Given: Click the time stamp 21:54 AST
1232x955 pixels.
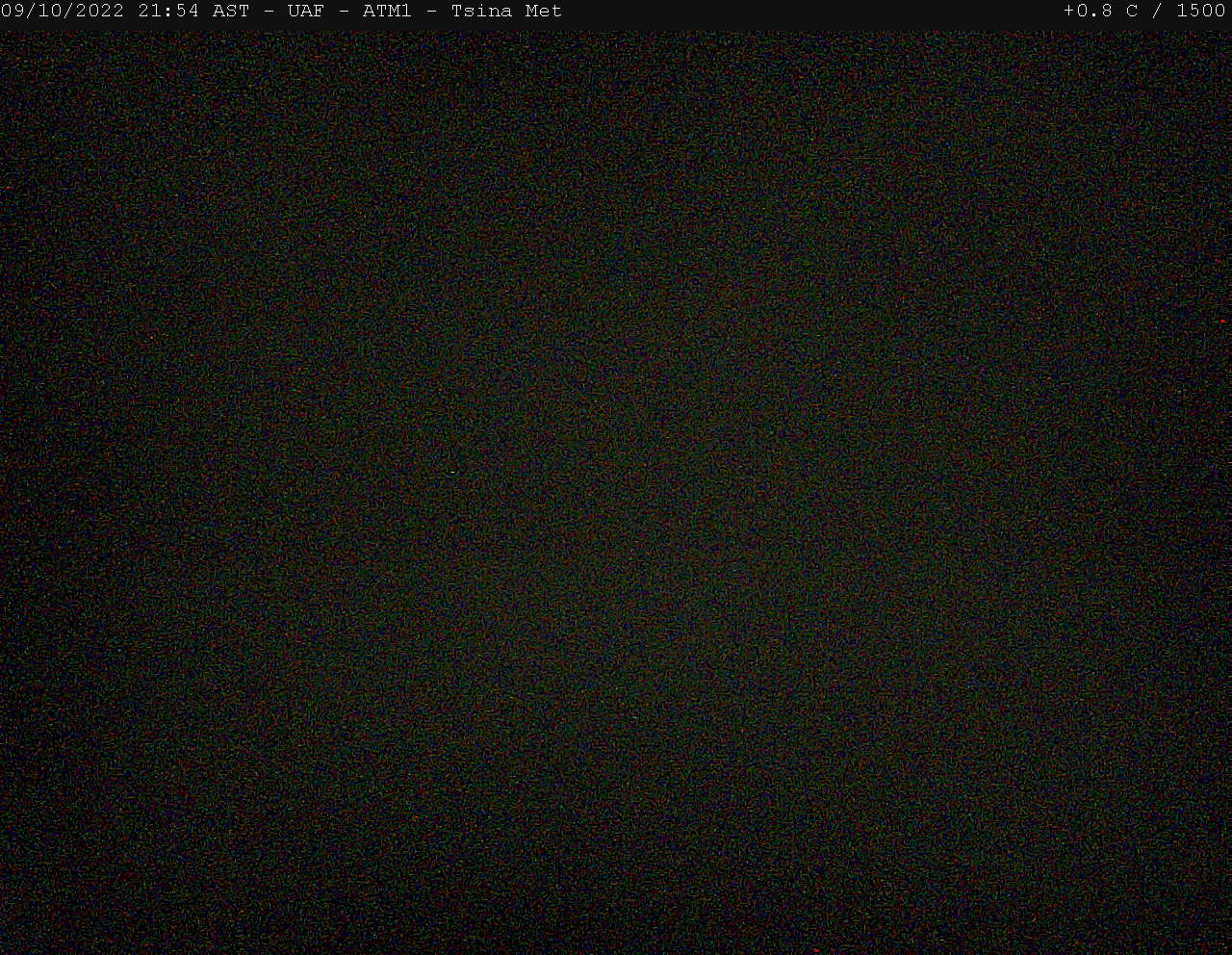Looking at the screenshot, I should tap(193, 12).
